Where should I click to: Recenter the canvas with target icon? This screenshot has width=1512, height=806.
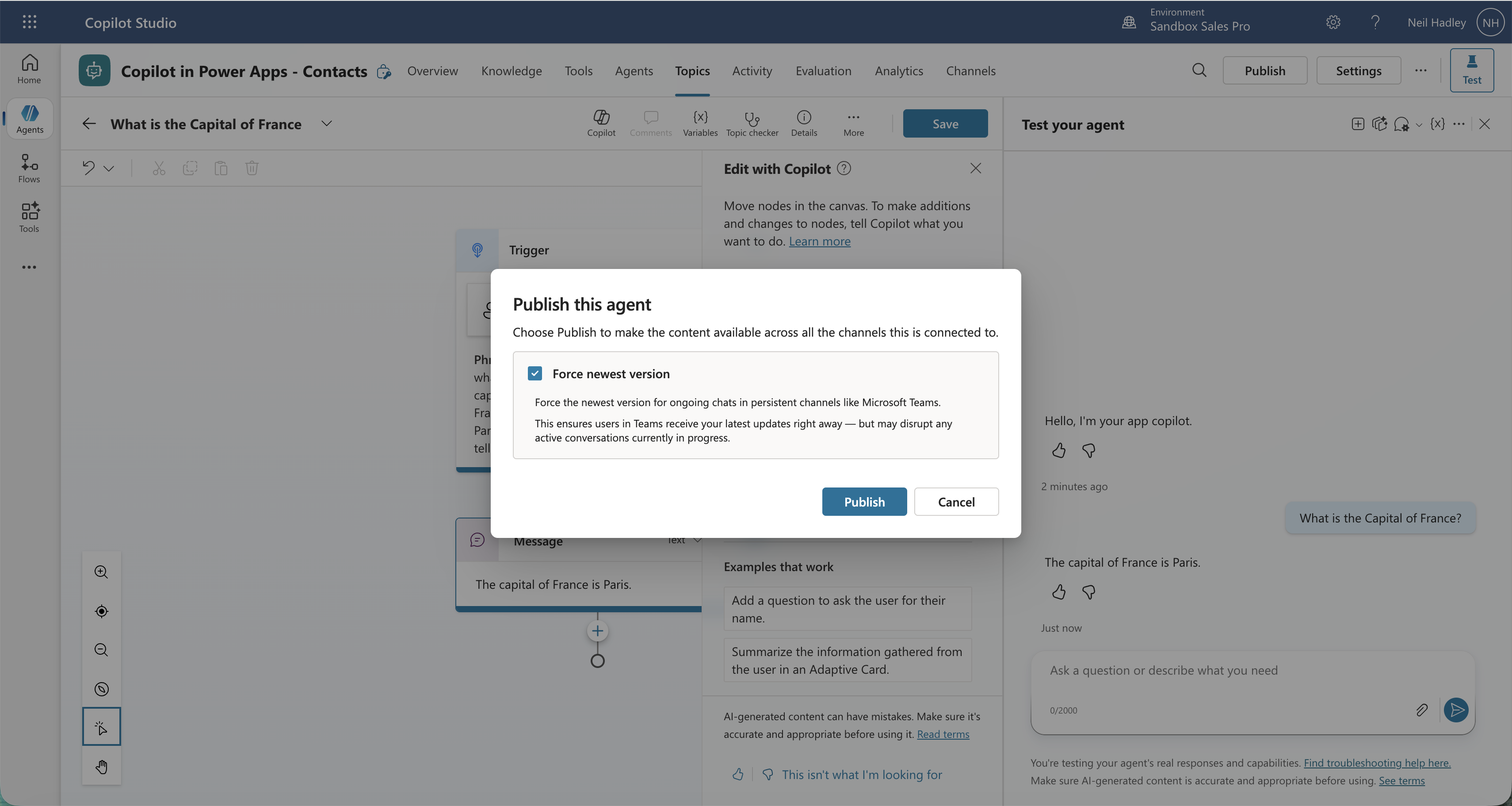pos(102,611)
